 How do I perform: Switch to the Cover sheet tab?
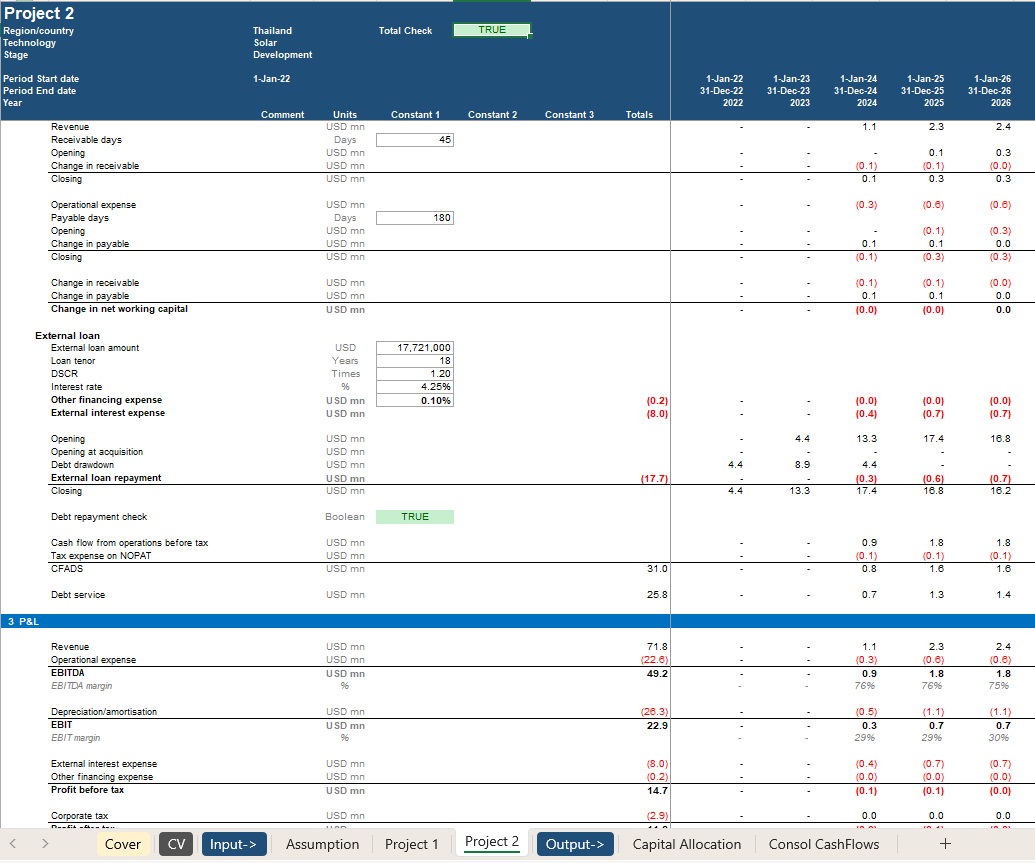123,844
